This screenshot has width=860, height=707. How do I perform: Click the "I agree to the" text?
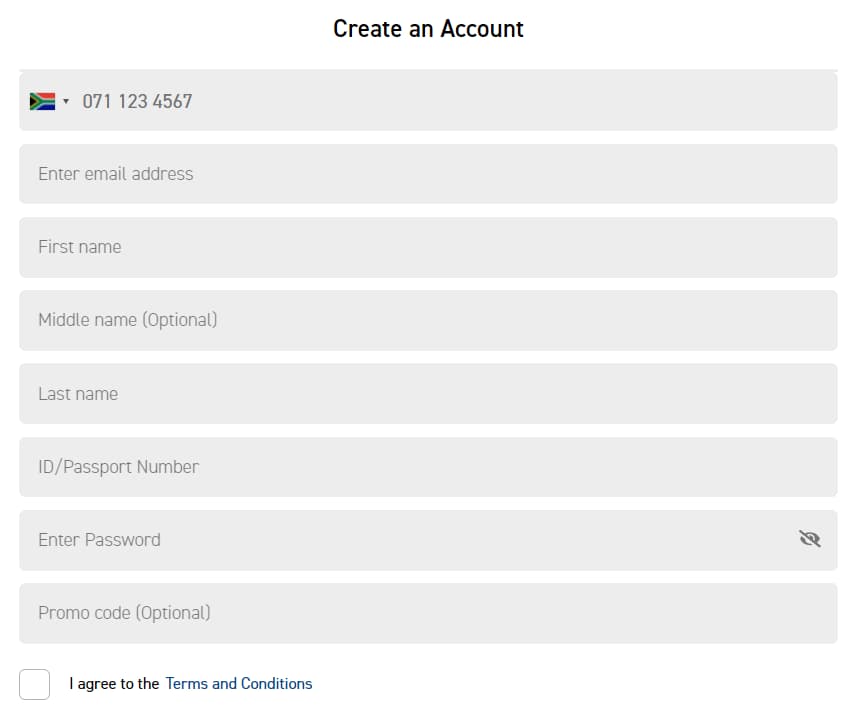click(x=114, y=683)
